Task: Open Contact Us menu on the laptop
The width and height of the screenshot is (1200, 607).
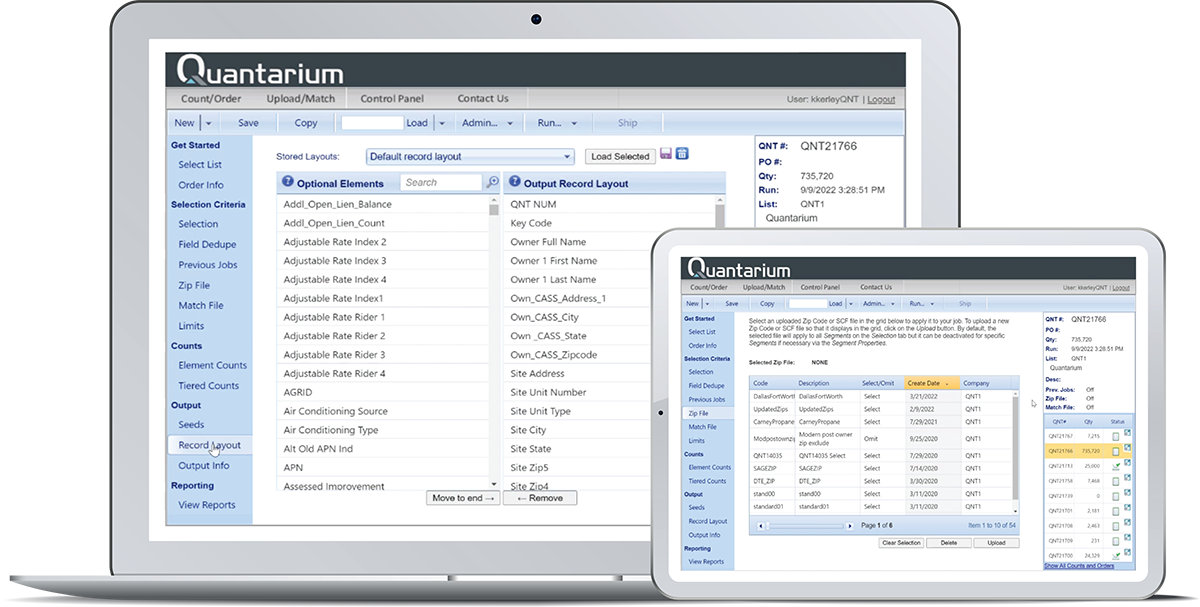Action: 483,98
